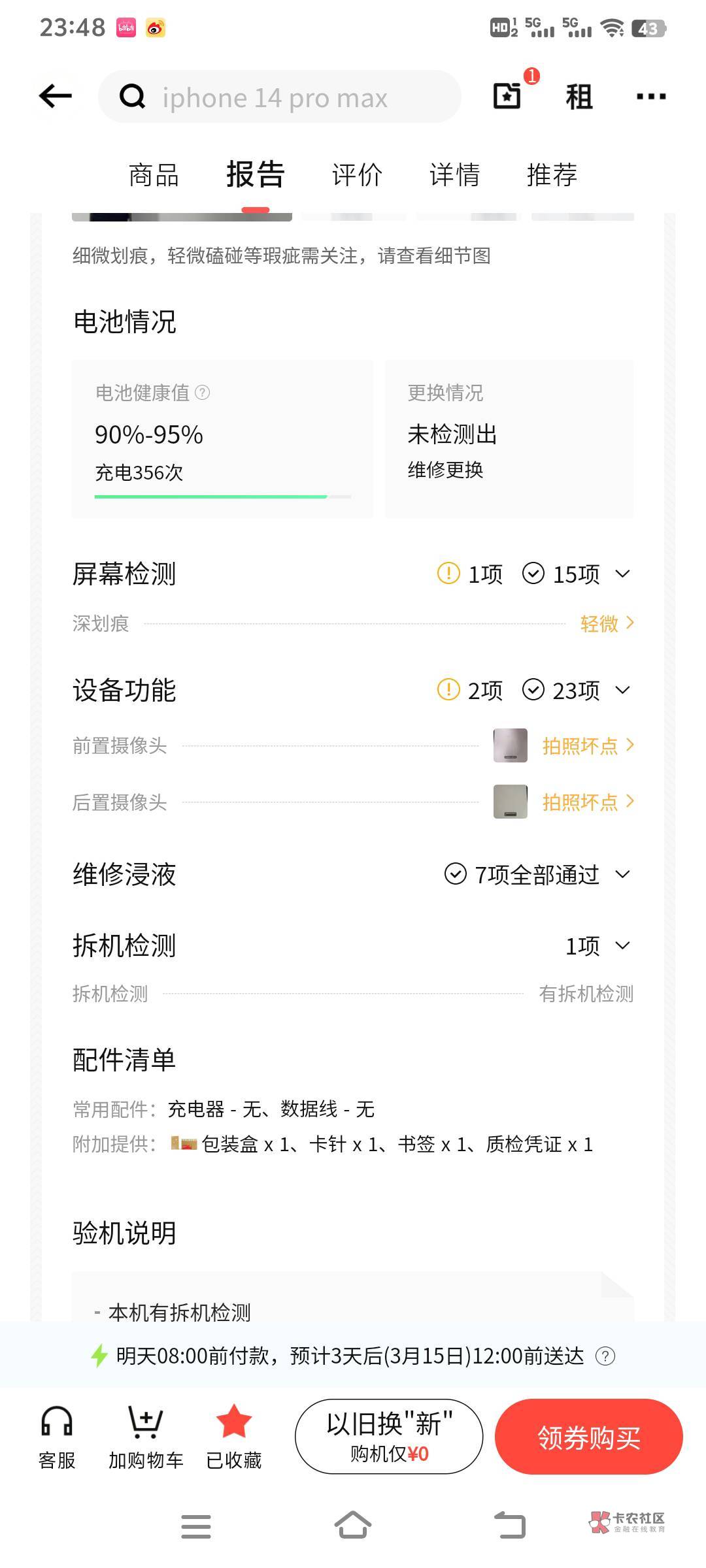Tap the battery health help icon
This screenshot has height=1568, width=706.
pyautogui.click(x=203, y=393)
